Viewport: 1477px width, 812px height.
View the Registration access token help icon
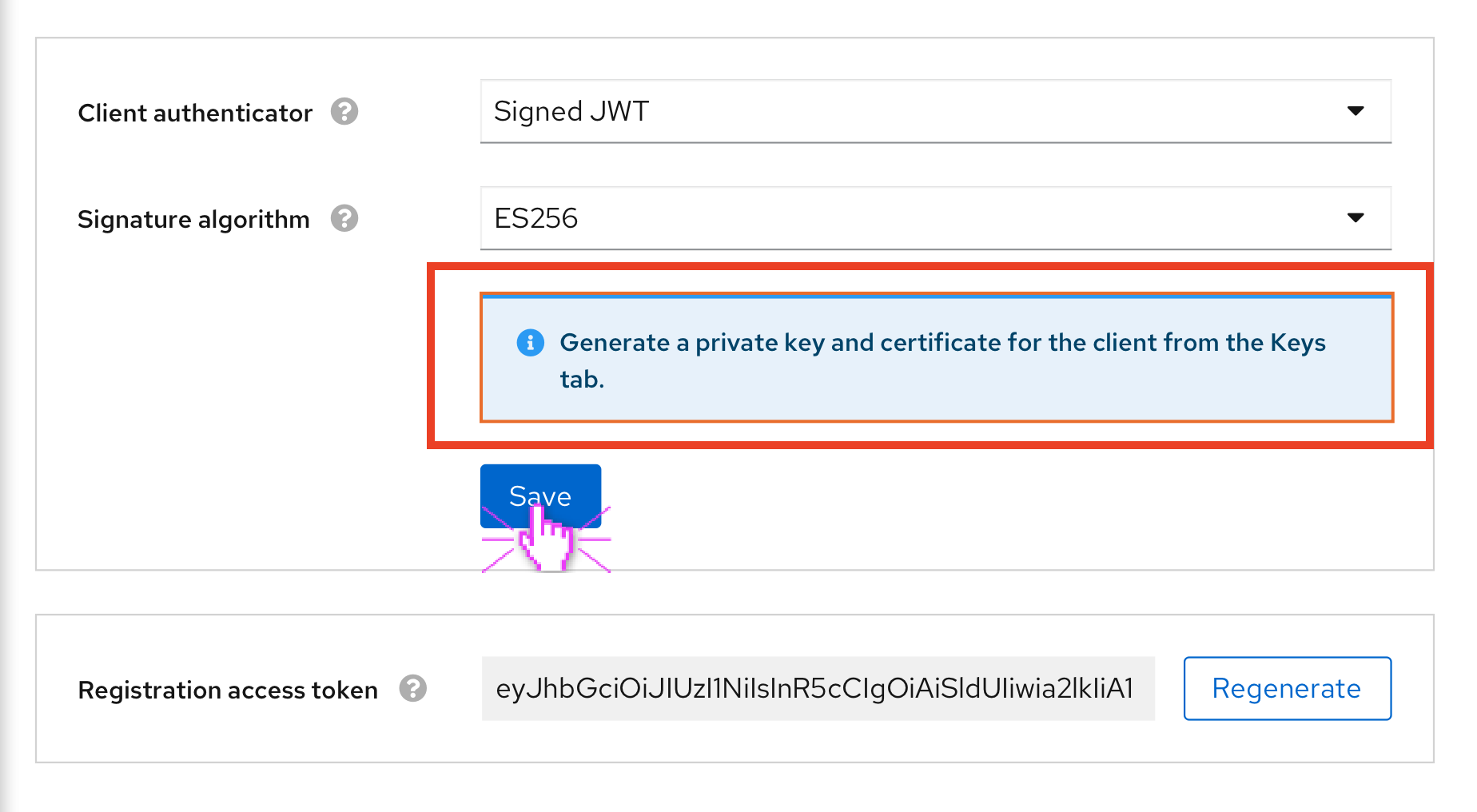tap(412, 688)
